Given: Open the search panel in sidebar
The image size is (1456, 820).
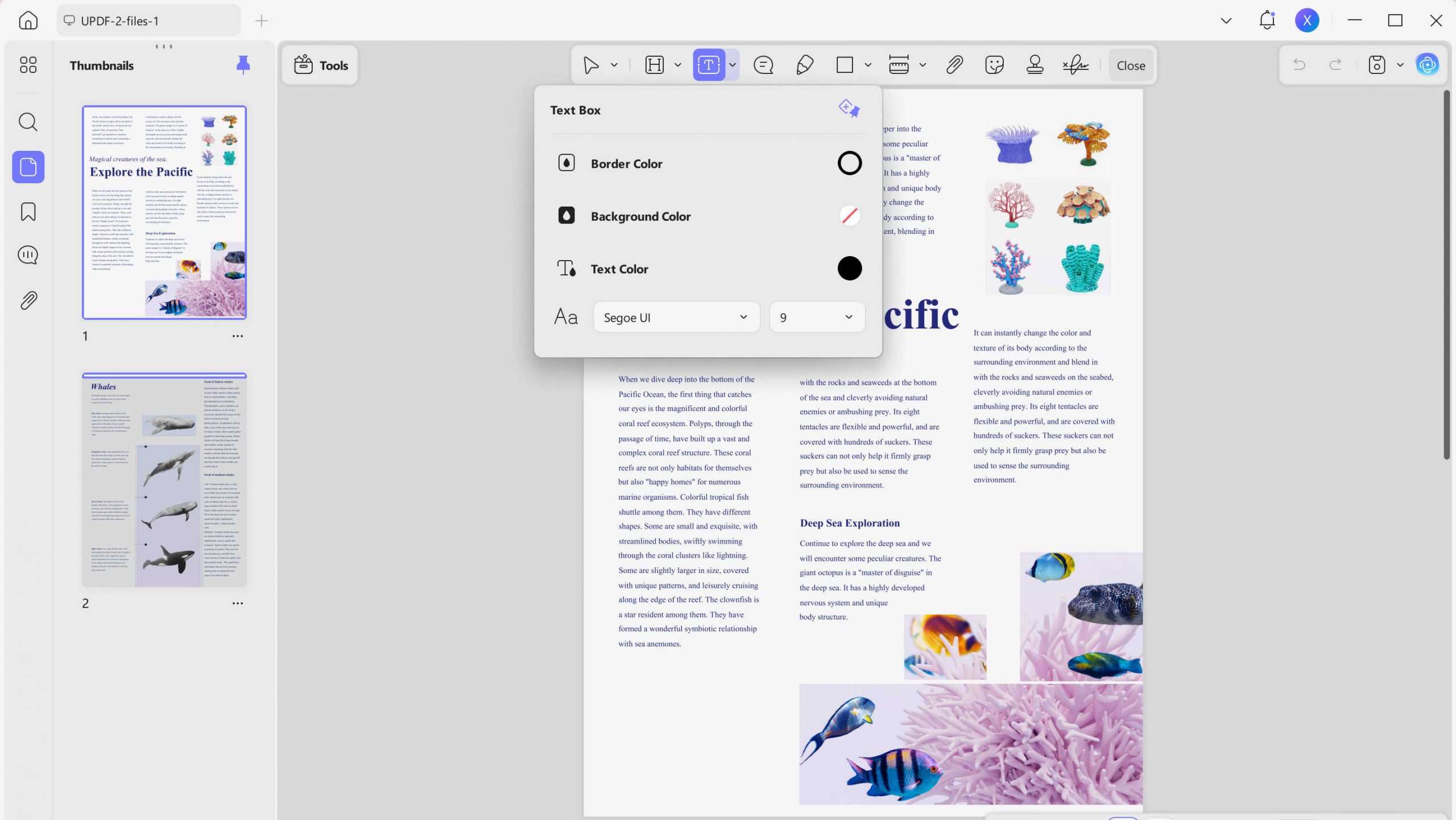Looking at the screenshot, I should [x=28, y=122].
